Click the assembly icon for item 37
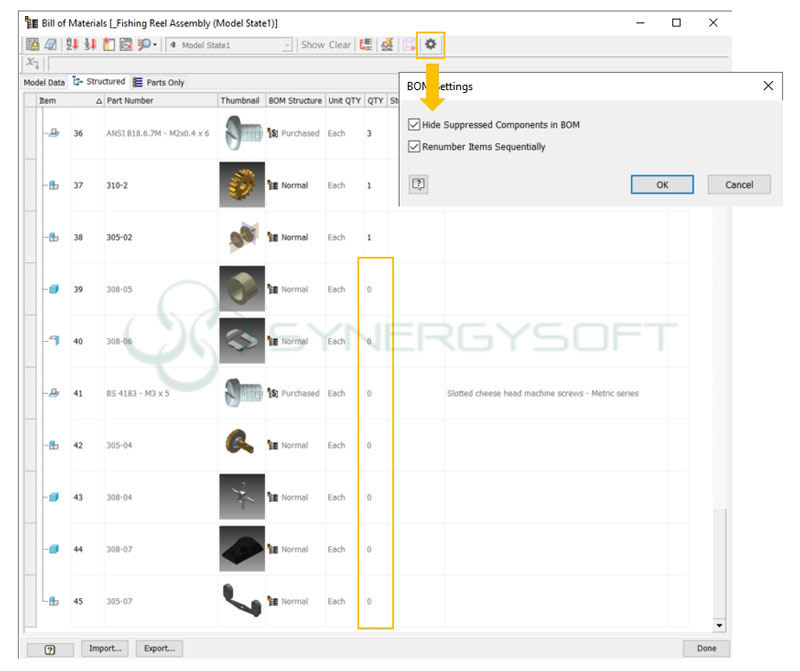Viewport: 800px width, 671px height. click(x=53, y=185)
